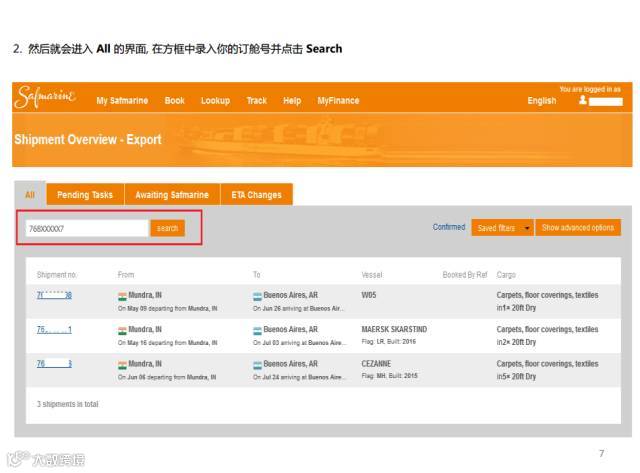Click cargo text 'in5× 20ft Dry'
640x473 pixels.
coord(516,376)
